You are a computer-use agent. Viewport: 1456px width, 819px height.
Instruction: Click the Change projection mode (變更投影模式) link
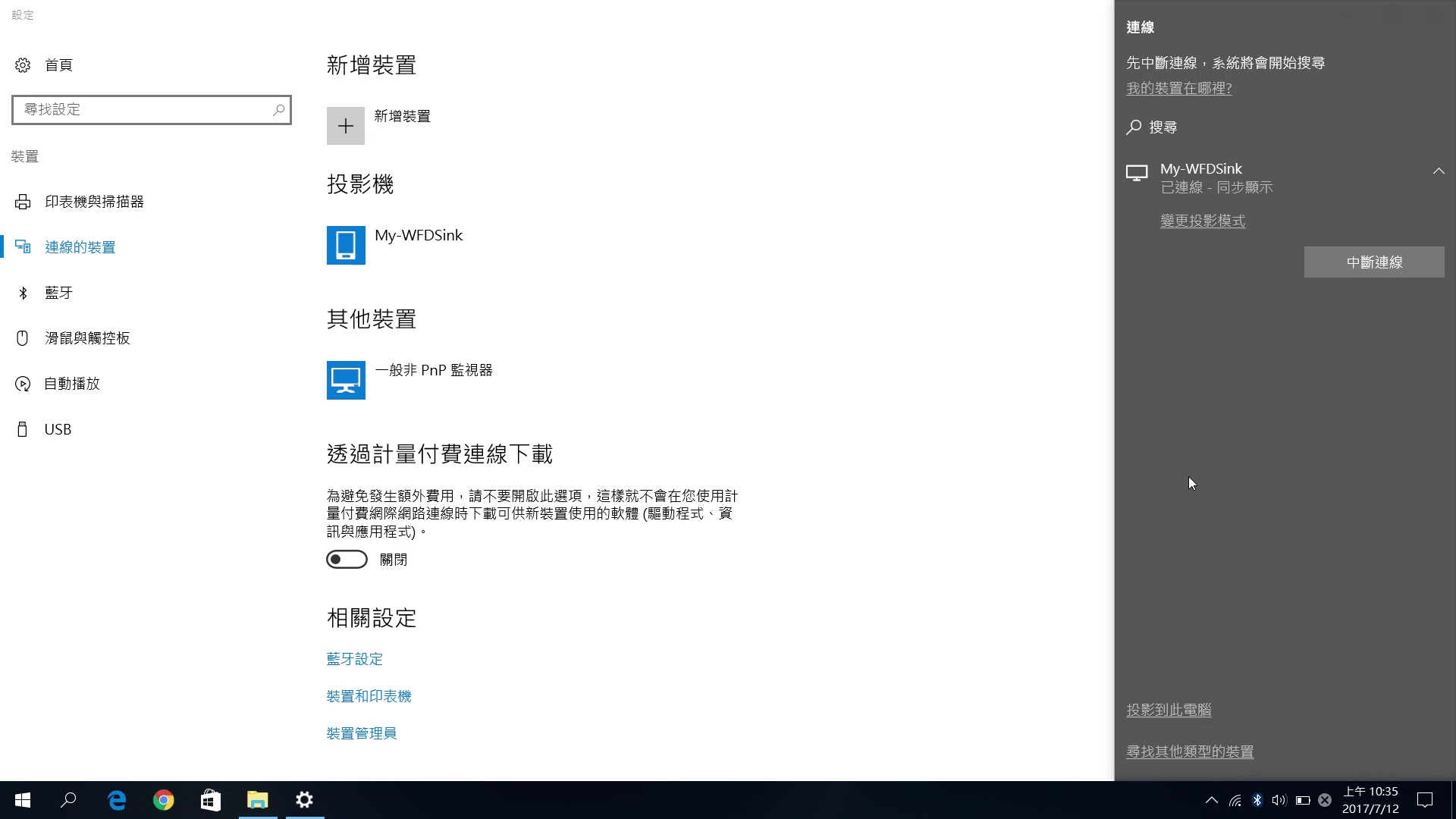(x=1203, y=221)
